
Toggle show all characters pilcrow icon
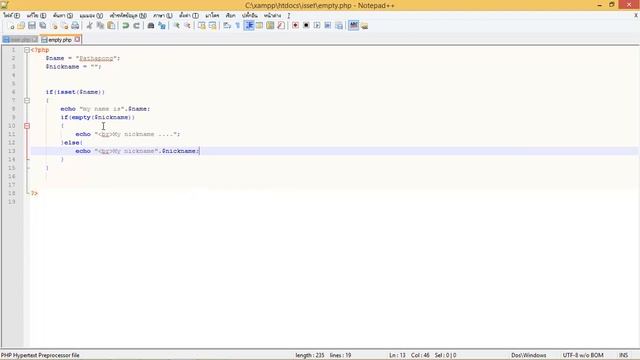238,26
